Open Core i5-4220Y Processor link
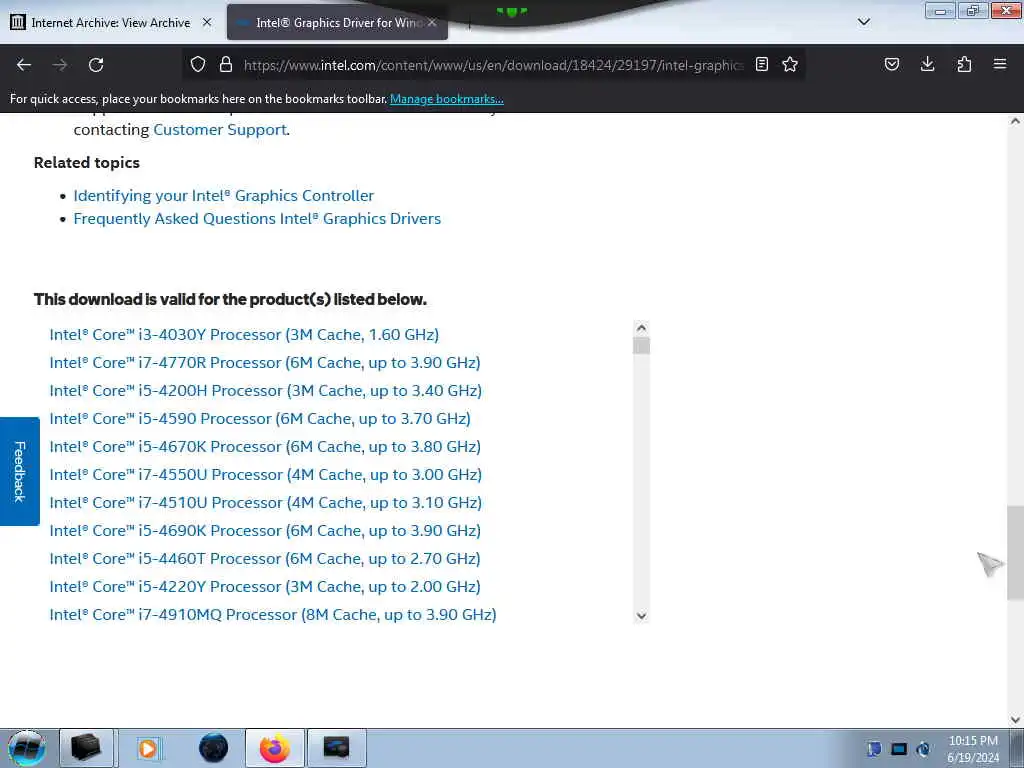1024x768 pixels. click(265, 588)
